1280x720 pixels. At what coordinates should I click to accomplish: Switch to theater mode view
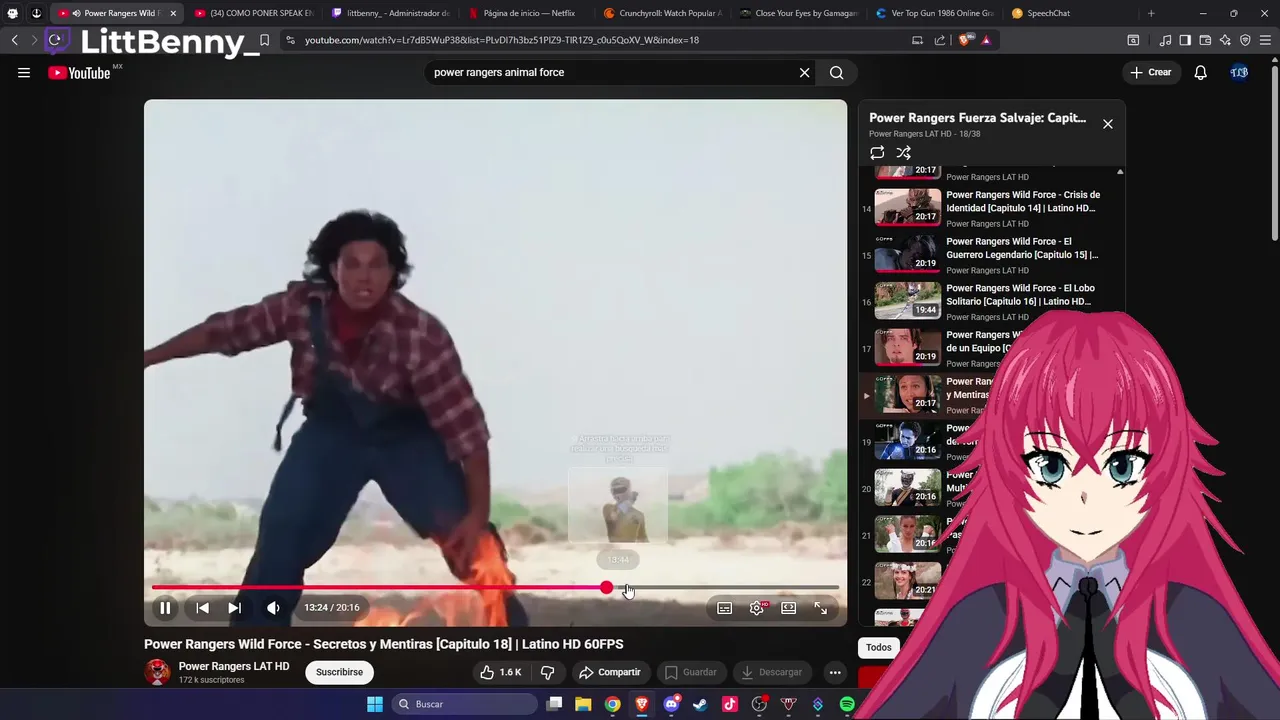click(789, 608)
